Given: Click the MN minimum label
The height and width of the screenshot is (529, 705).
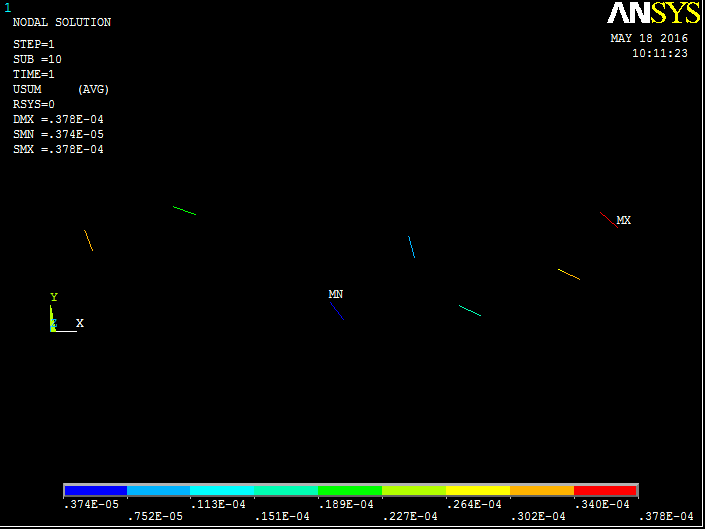Looking at the screenshot, I should click(x=336, y=294).
